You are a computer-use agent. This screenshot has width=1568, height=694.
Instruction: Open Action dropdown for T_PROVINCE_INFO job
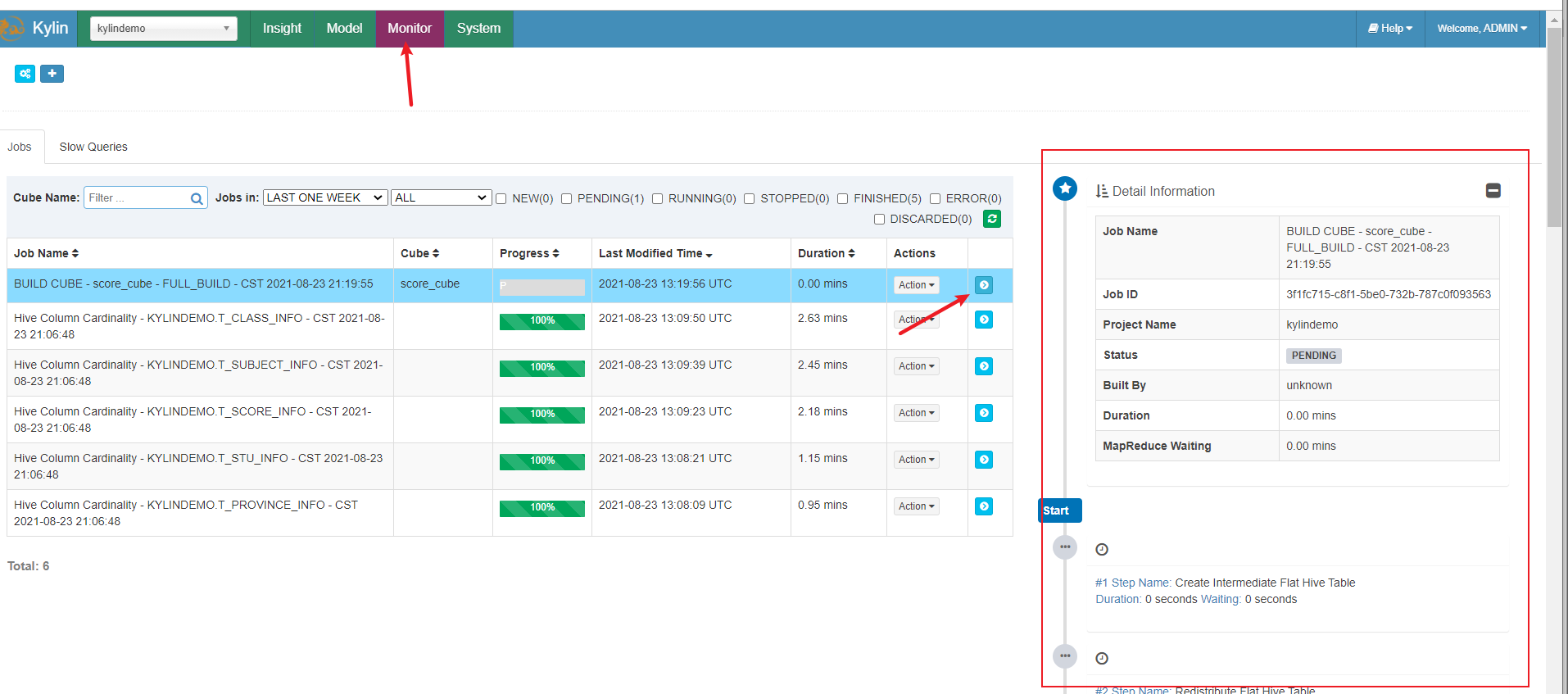pos(916,506)
